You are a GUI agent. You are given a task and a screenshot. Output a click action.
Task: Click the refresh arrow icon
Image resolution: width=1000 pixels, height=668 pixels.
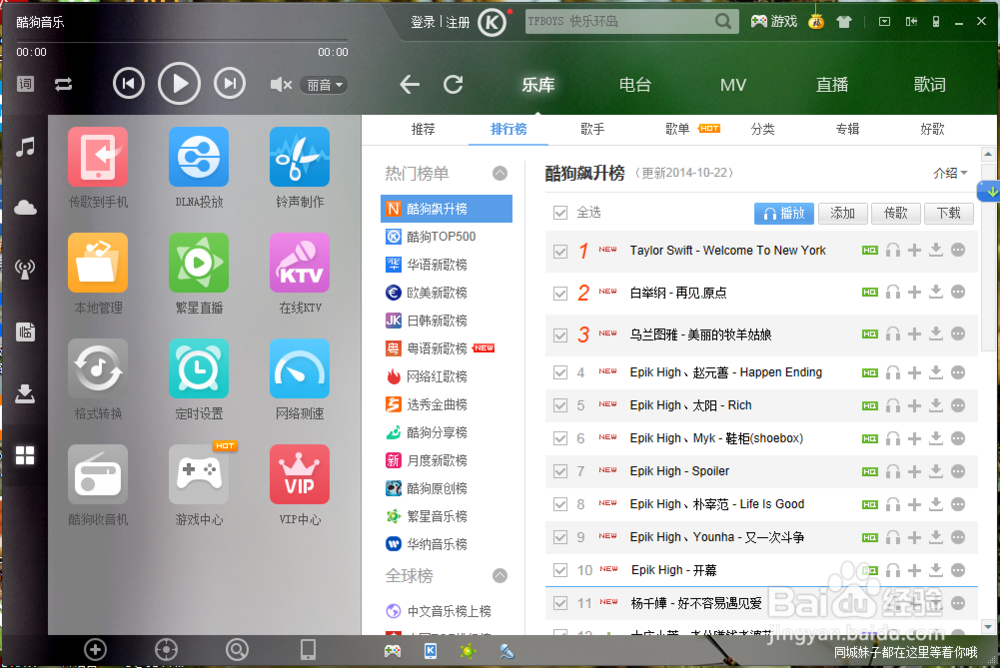tap(453, 84)
